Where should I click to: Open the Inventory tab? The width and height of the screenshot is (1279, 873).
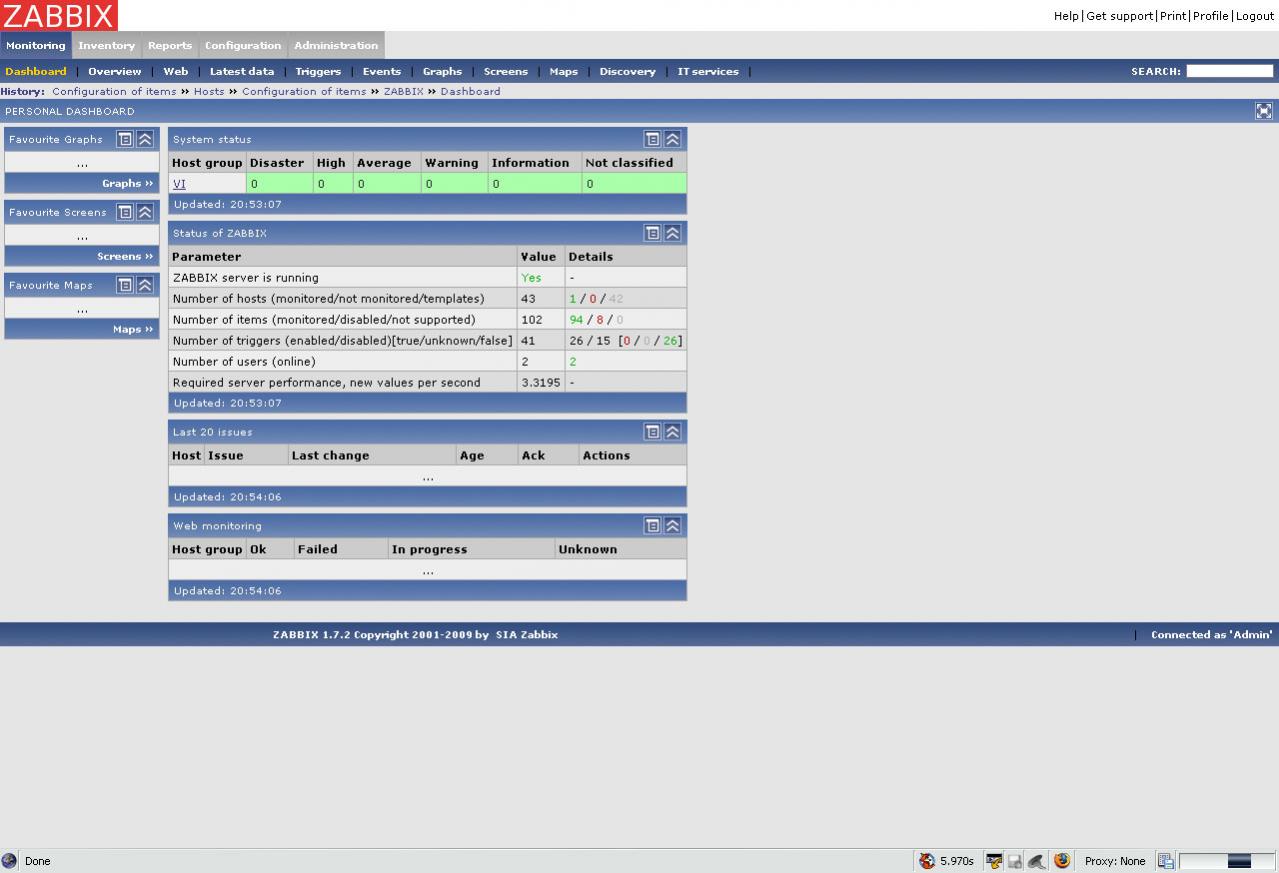(x=106, y=45)
